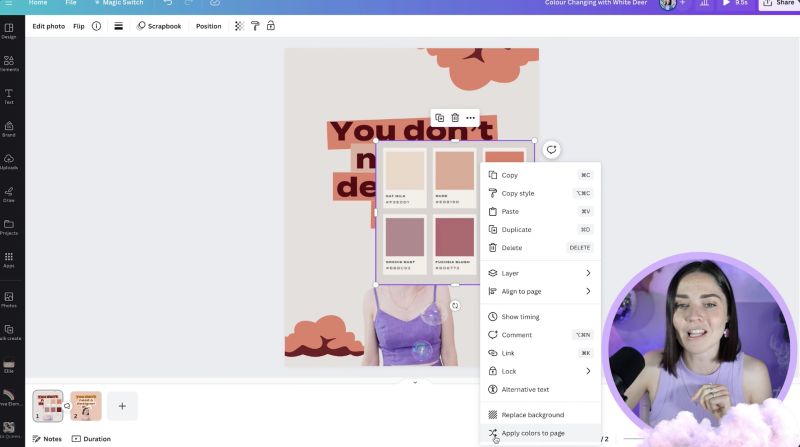Choose Delete from context menu

click(x=540, y=247)
